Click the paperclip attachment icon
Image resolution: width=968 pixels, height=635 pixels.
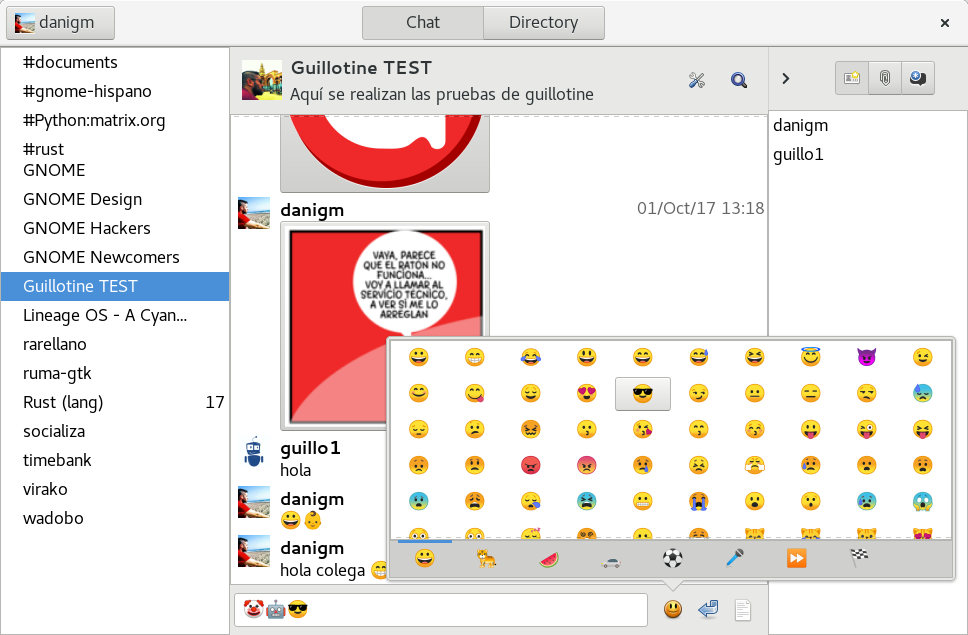click(x=885, y=78)
